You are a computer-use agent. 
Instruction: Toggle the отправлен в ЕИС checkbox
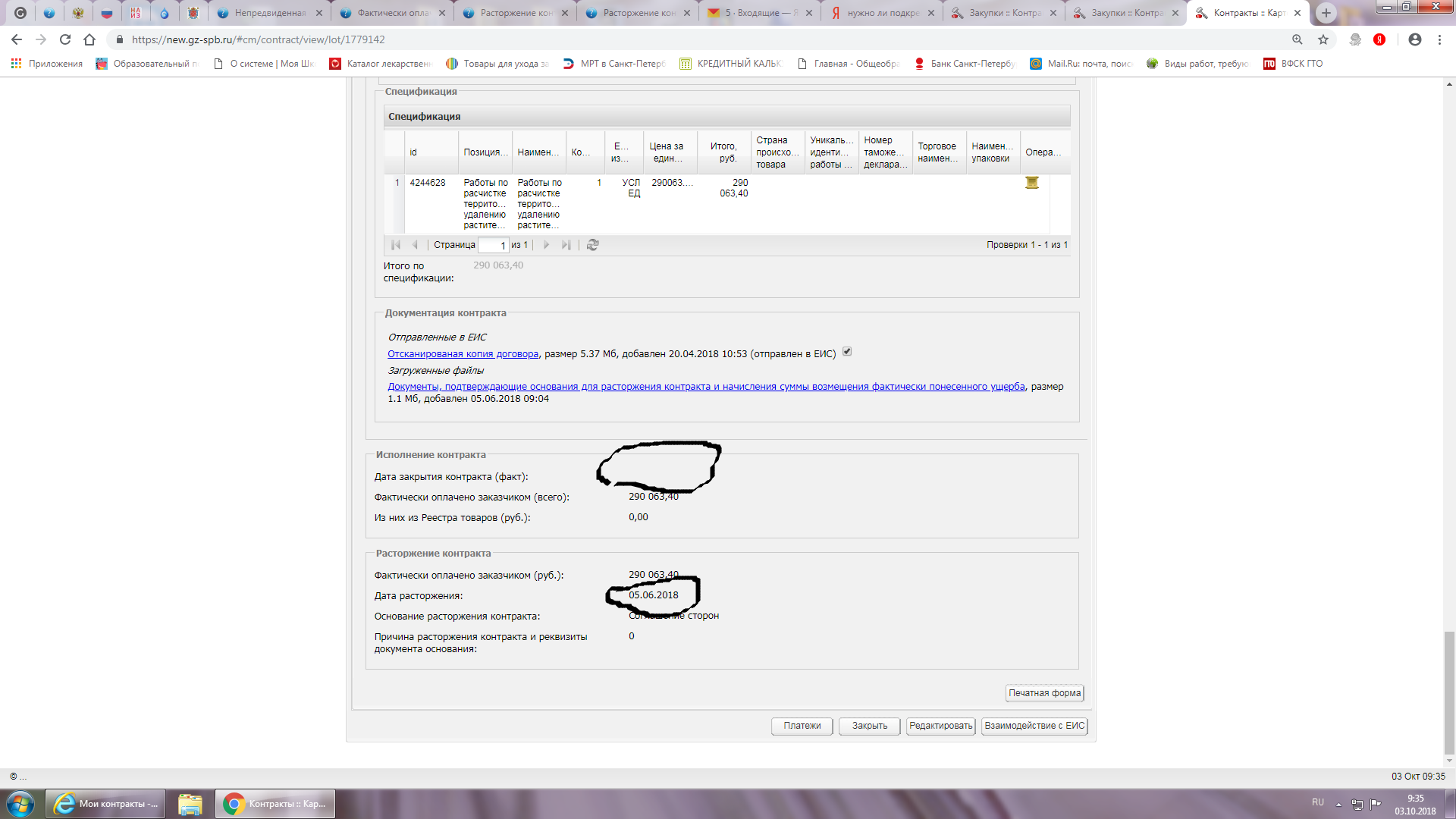[x=847, y=352]
